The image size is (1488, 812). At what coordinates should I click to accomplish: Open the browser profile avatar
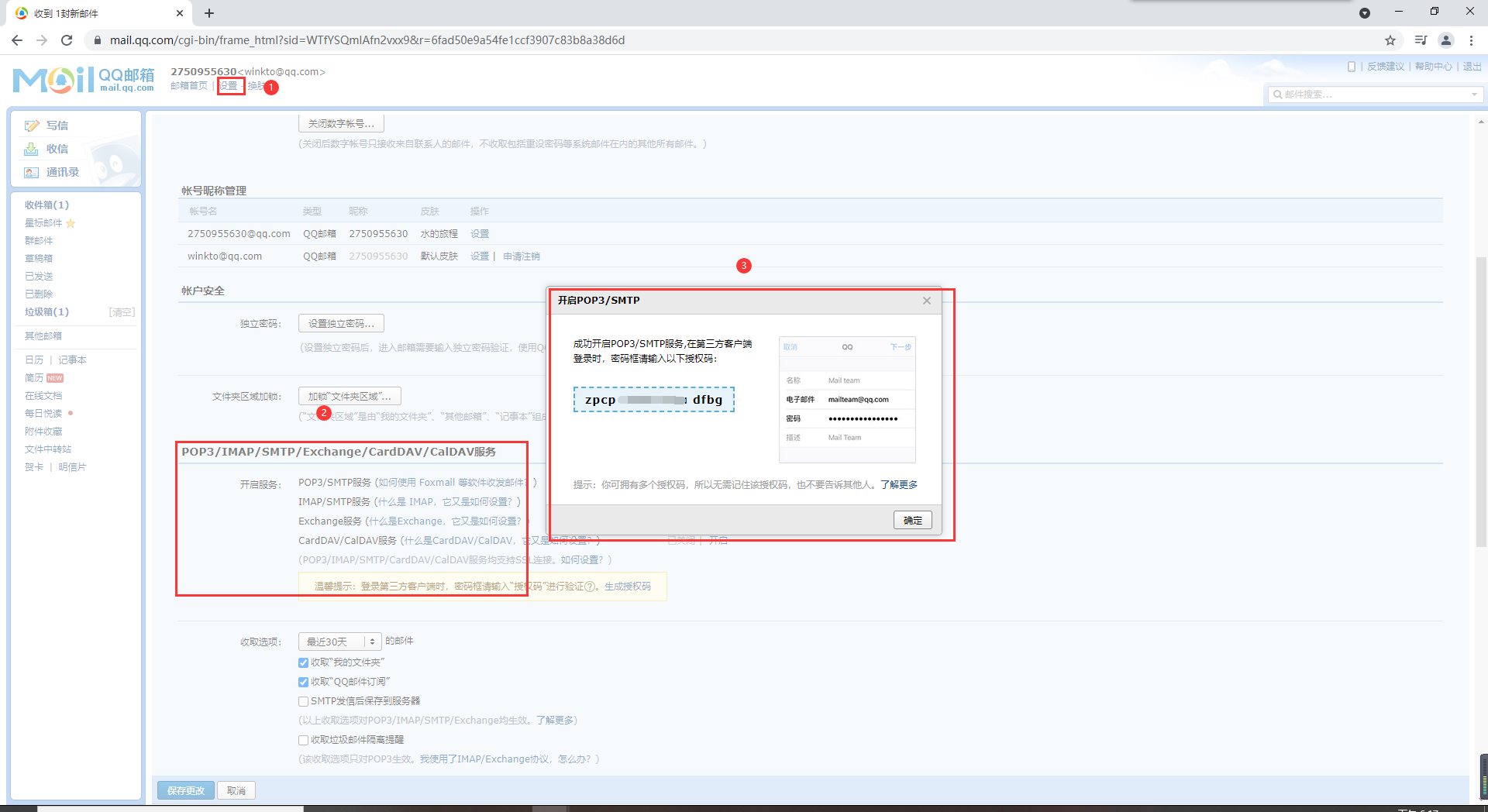coord(1446,40)
